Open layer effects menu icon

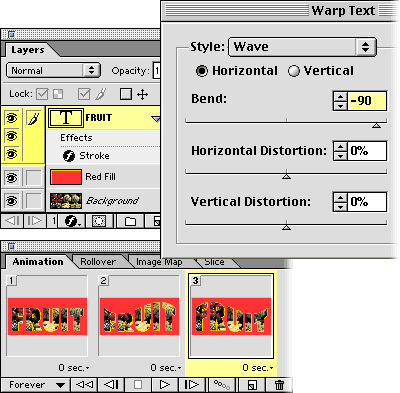pos(72,221)
